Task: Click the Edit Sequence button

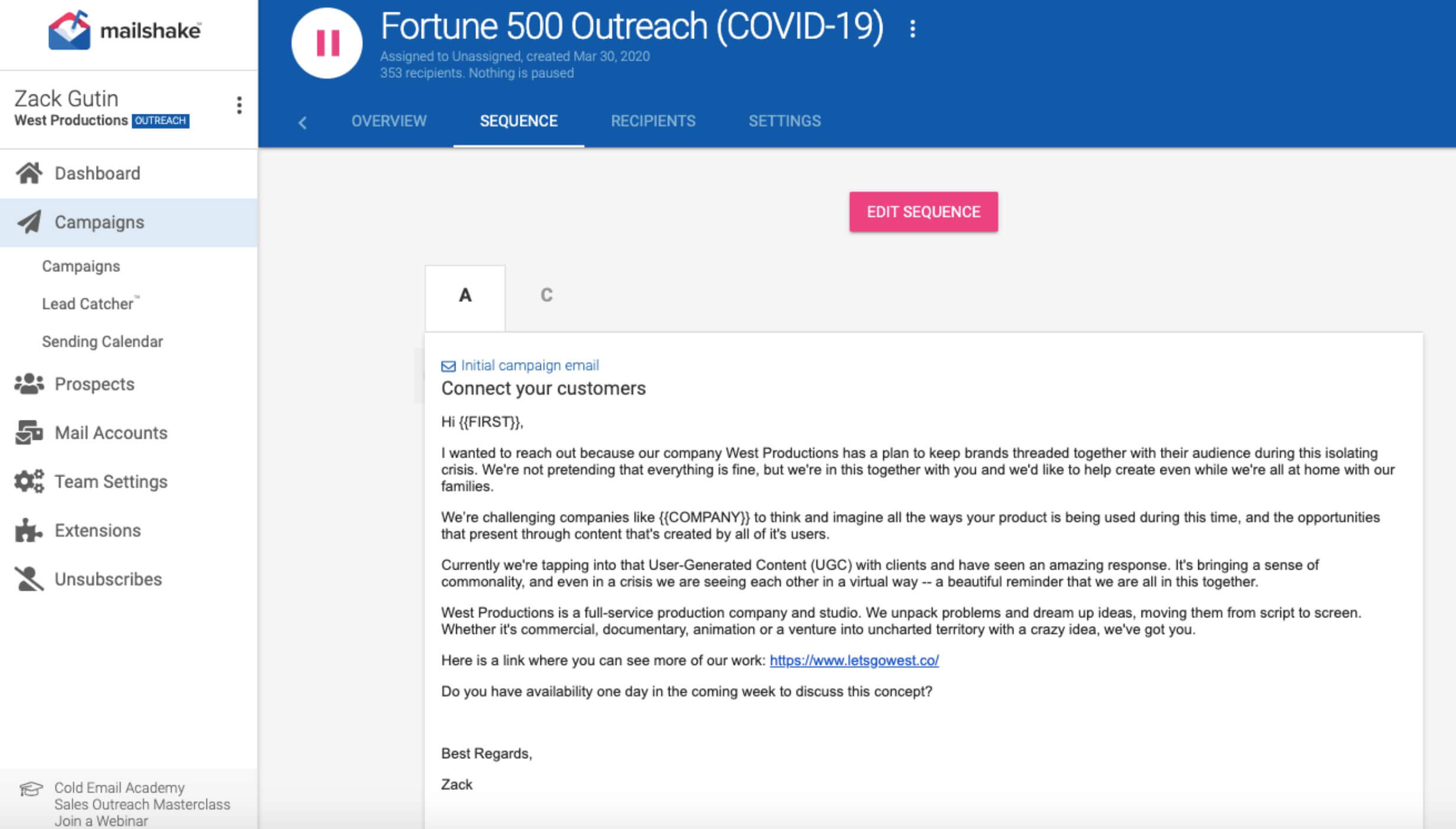Action: 923,212
